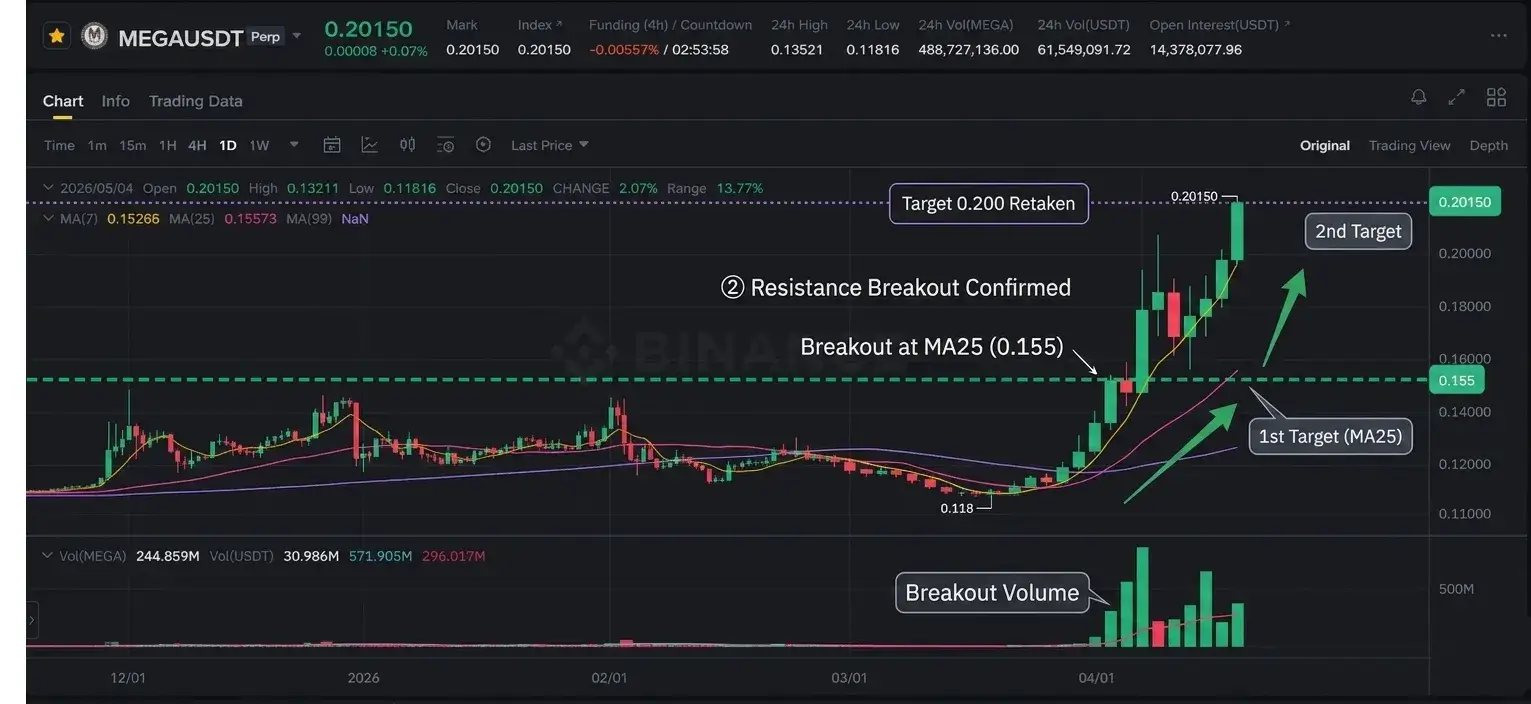This screenshot has width=1531, height=704.
Task: Open the Open Interest(USDT) details link
Action: coord(1220,24)
